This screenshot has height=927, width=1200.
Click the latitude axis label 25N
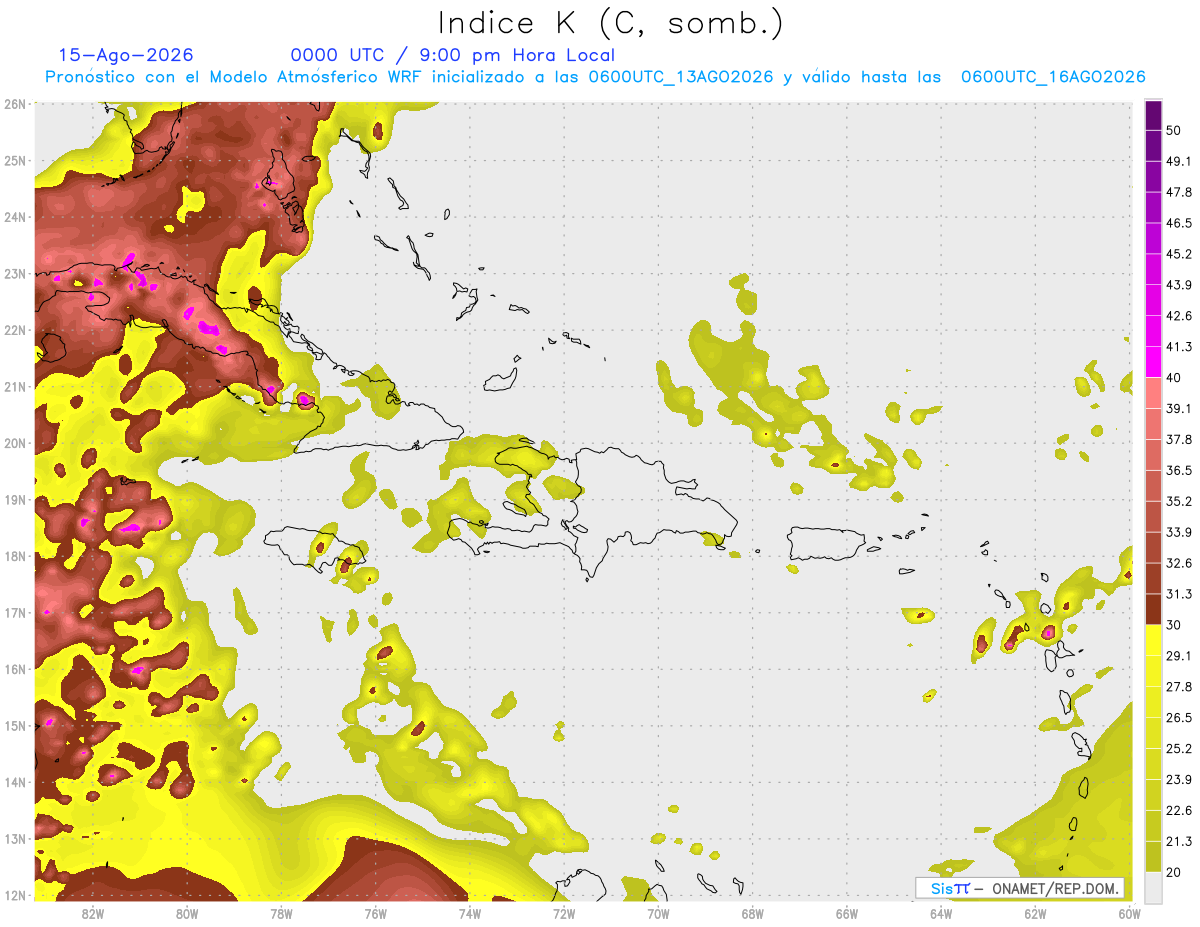(x=15, y=160)
